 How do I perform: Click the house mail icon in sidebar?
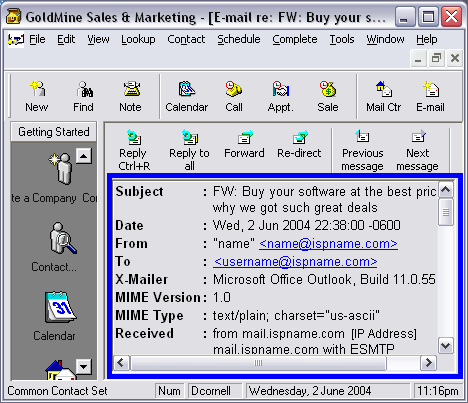point(60,370)
